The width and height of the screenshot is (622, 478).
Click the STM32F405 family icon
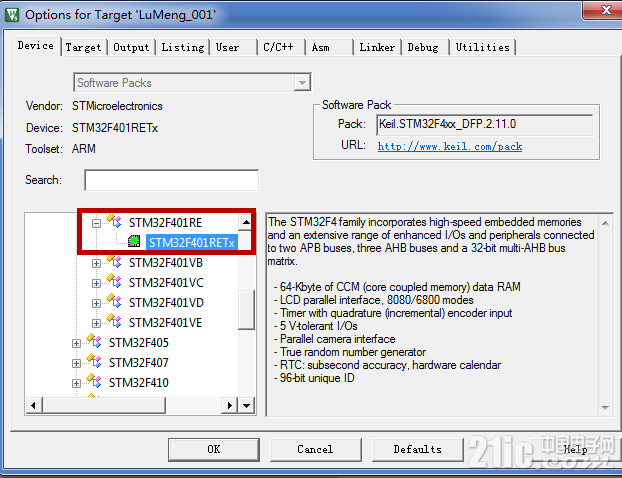click(94, 341)
